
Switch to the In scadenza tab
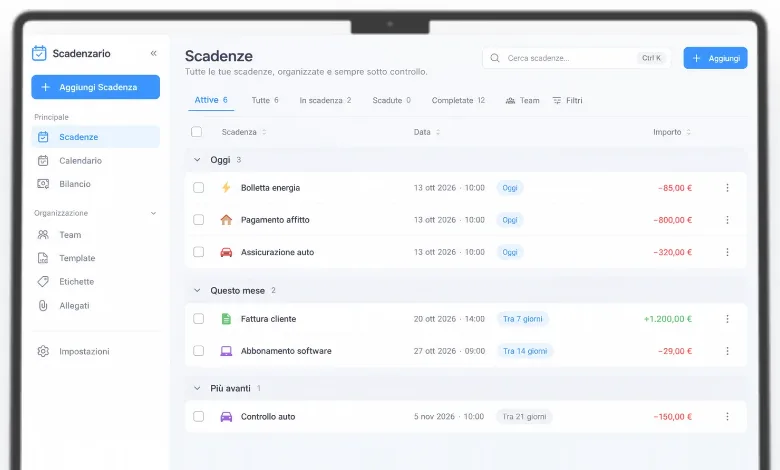tap(325, 100)
